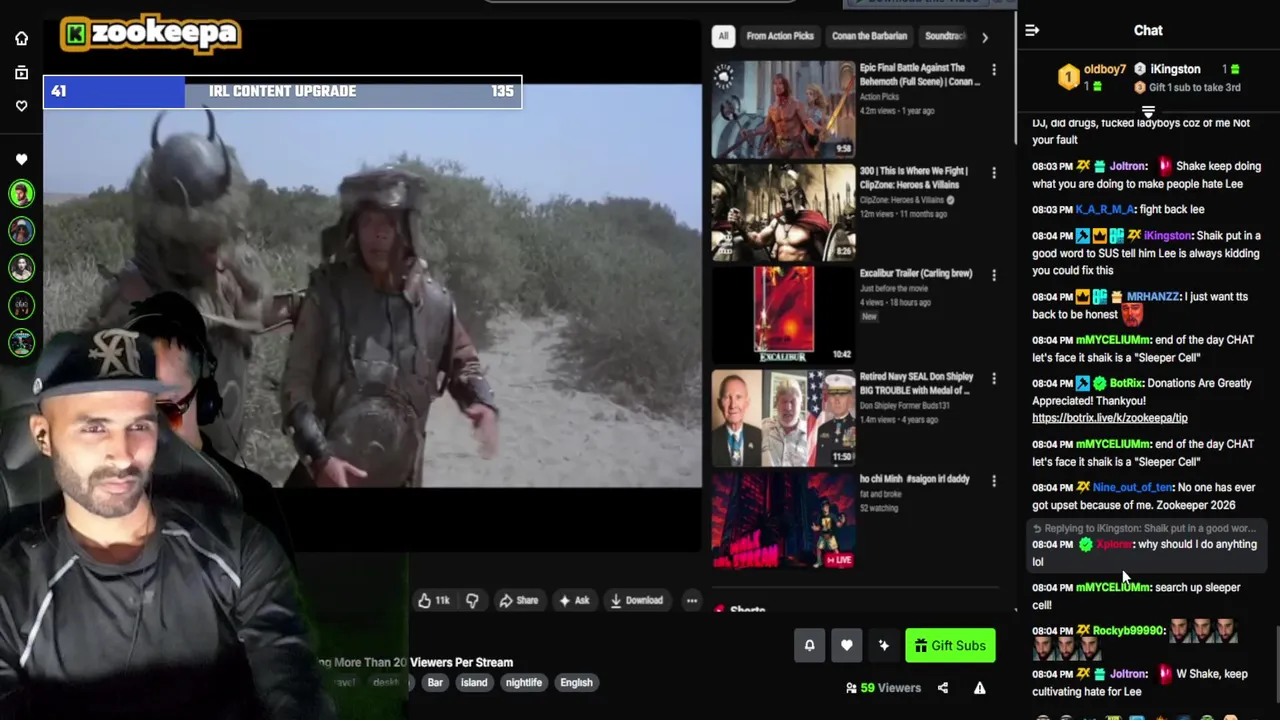Open options menu for Retired Navy SEAL video
This screenshot has height=720, width=1280.
point(993,379)
